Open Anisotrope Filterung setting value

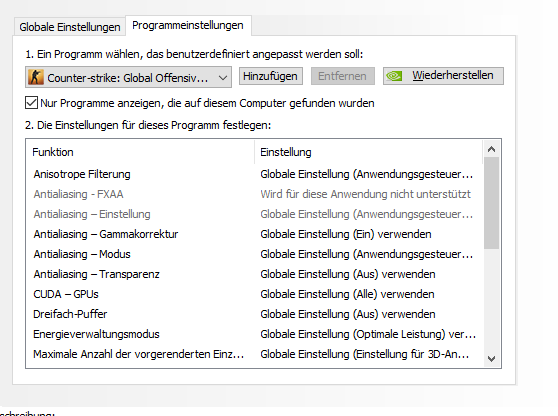[x=367, y=174]
